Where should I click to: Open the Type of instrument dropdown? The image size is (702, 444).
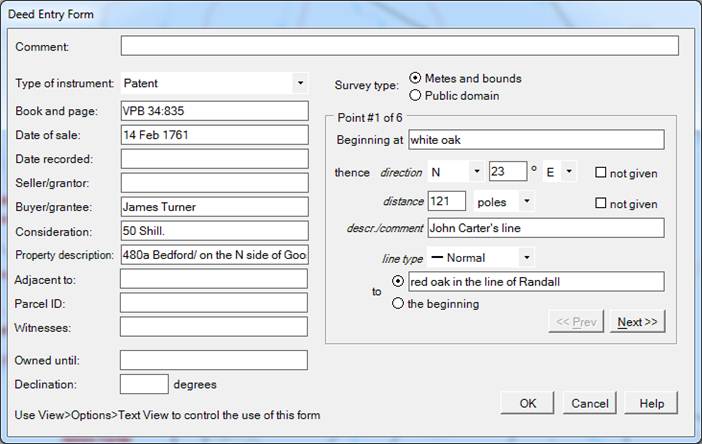(300, 83)
